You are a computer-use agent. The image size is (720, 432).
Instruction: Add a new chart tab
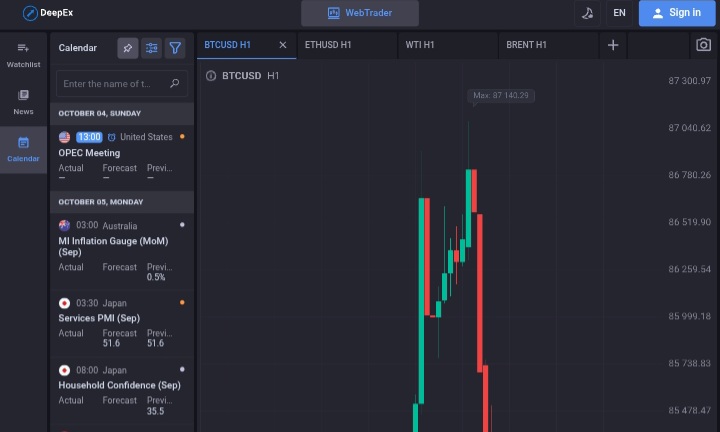[613, 45]
